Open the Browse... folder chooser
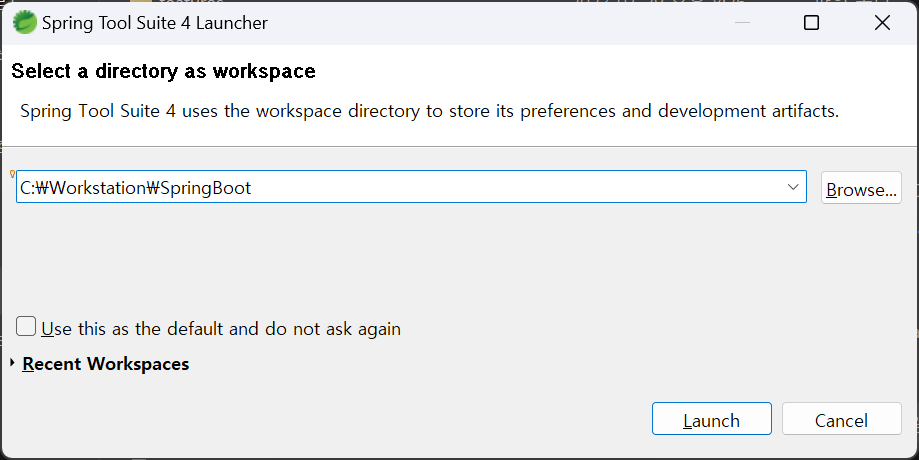 pos(861,188)
